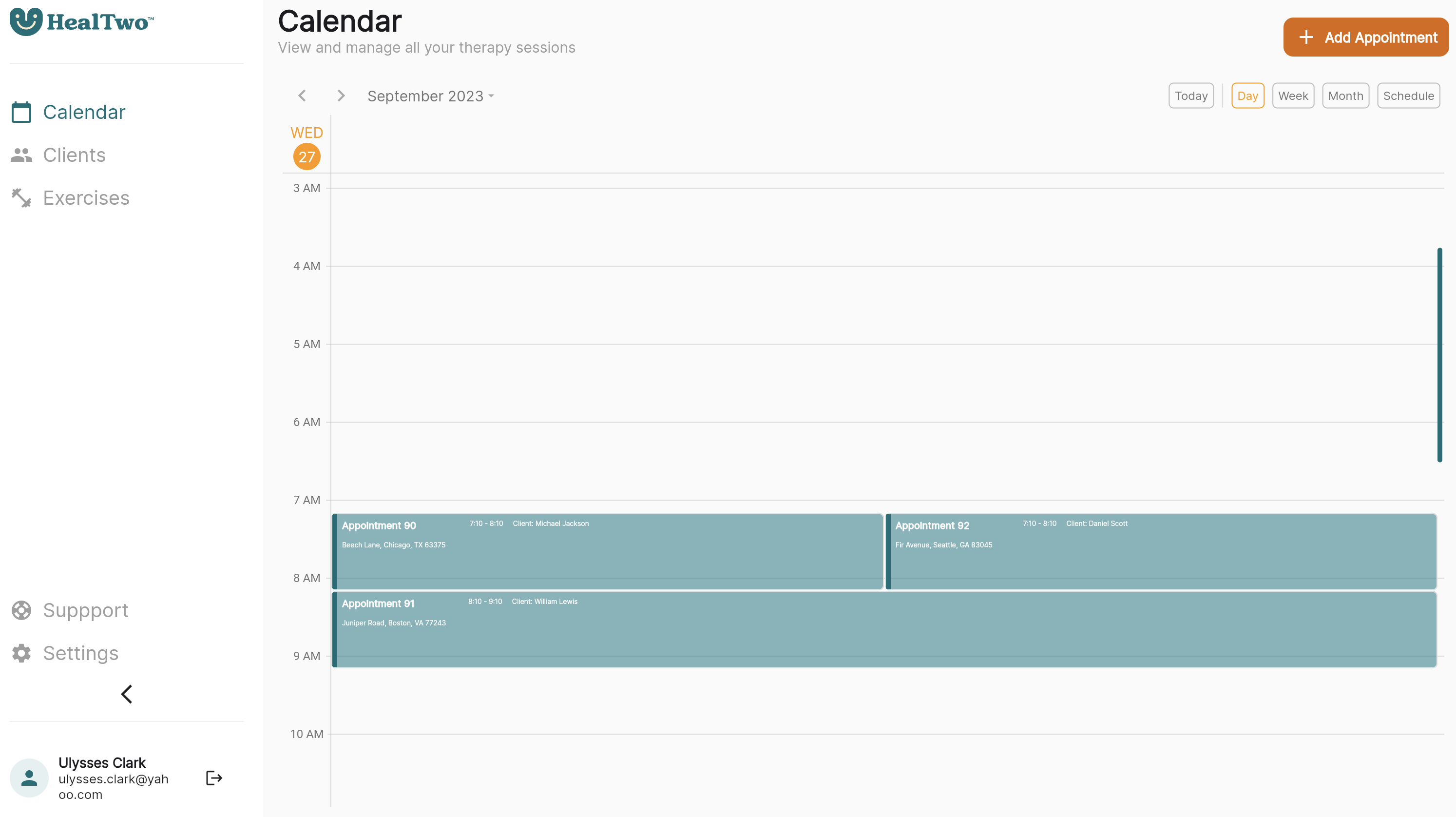Click the collapse sidebar arrow icon
1456x817 pixels.
126,694
